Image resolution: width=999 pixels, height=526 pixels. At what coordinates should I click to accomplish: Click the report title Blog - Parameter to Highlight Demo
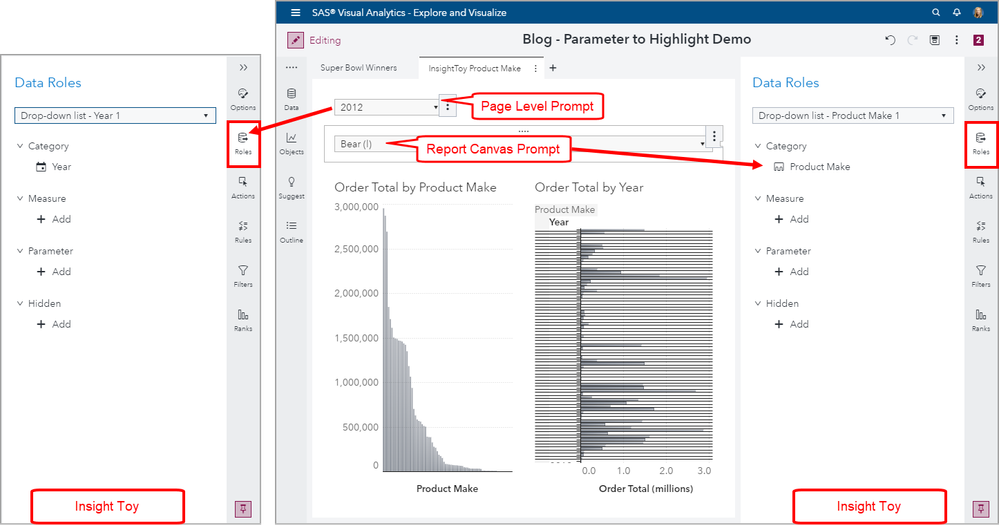(x=636, y=39)
